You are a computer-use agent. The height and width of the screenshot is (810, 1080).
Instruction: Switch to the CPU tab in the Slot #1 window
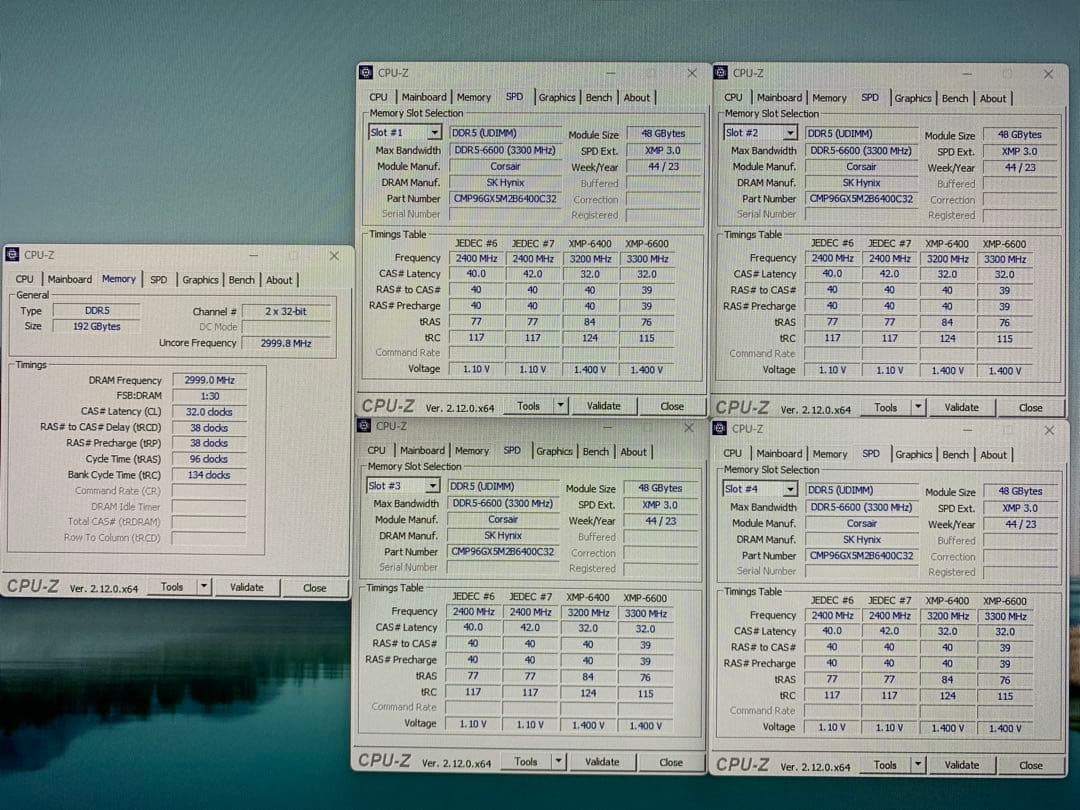pyautogui.click(x=377, y=97)
